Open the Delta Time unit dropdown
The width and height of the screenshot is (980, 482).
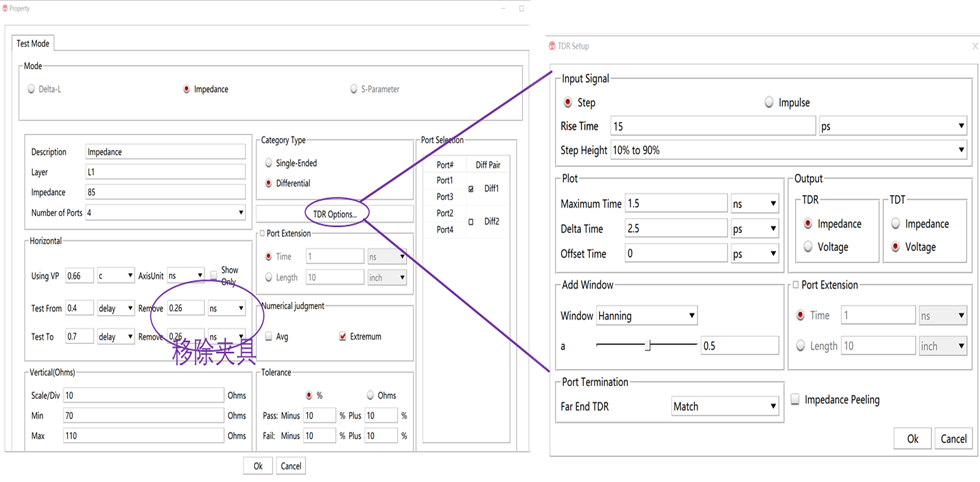[x=755, y=229]
